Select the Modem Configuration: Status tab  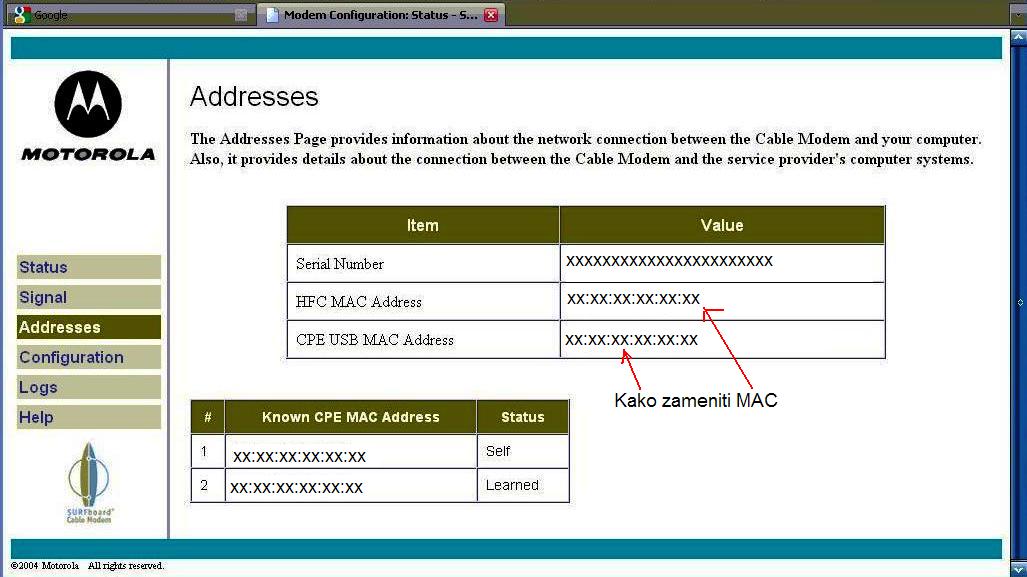click(380, 15)
